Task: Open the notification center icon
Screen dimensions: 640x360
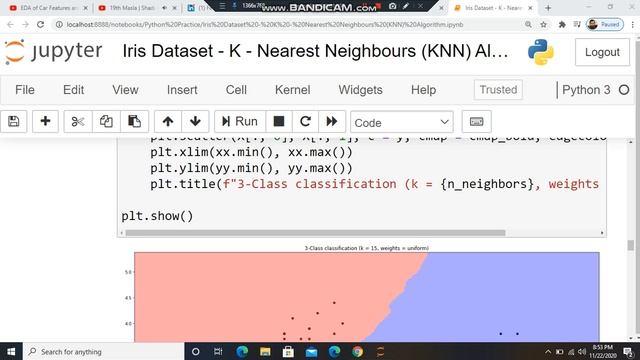Action: 628,351
